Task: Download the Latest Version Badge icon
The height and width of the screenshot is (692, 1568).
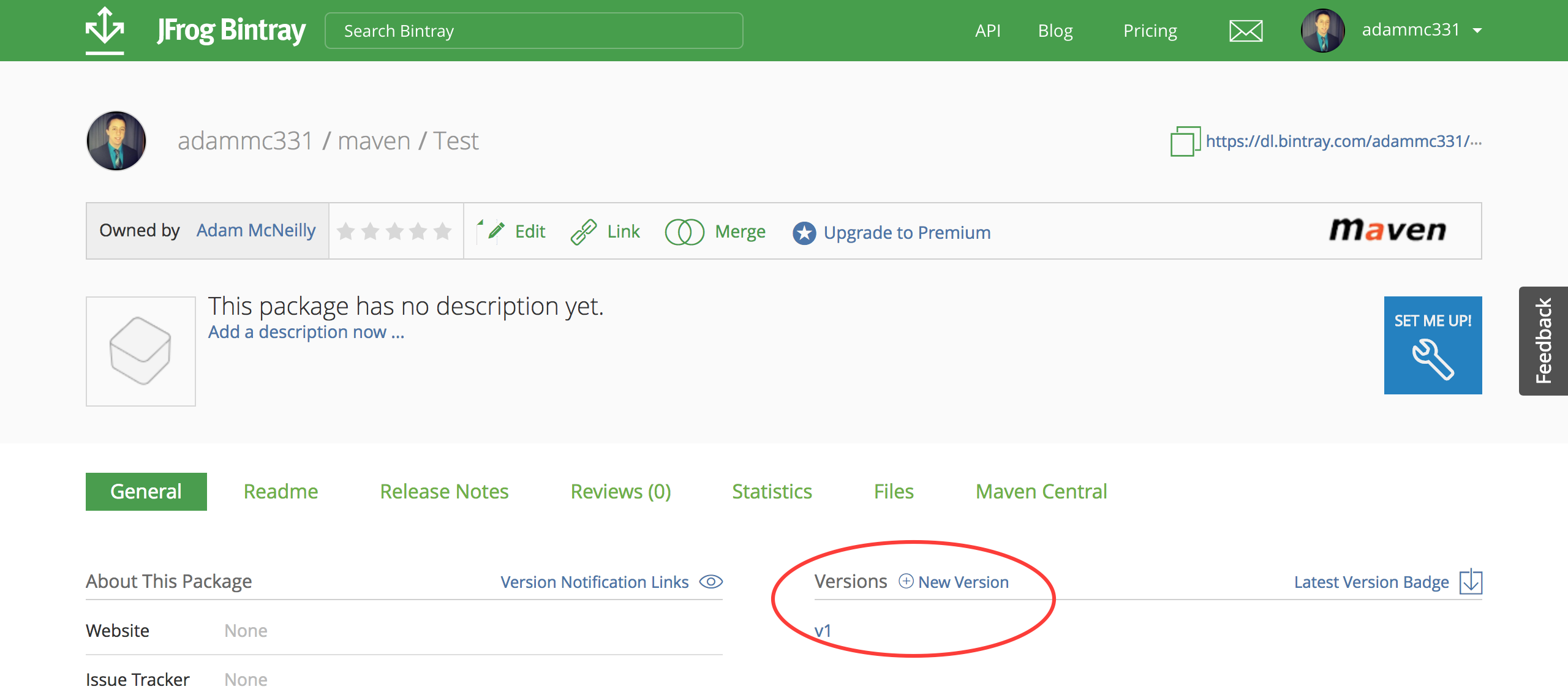Action: 1471,582
